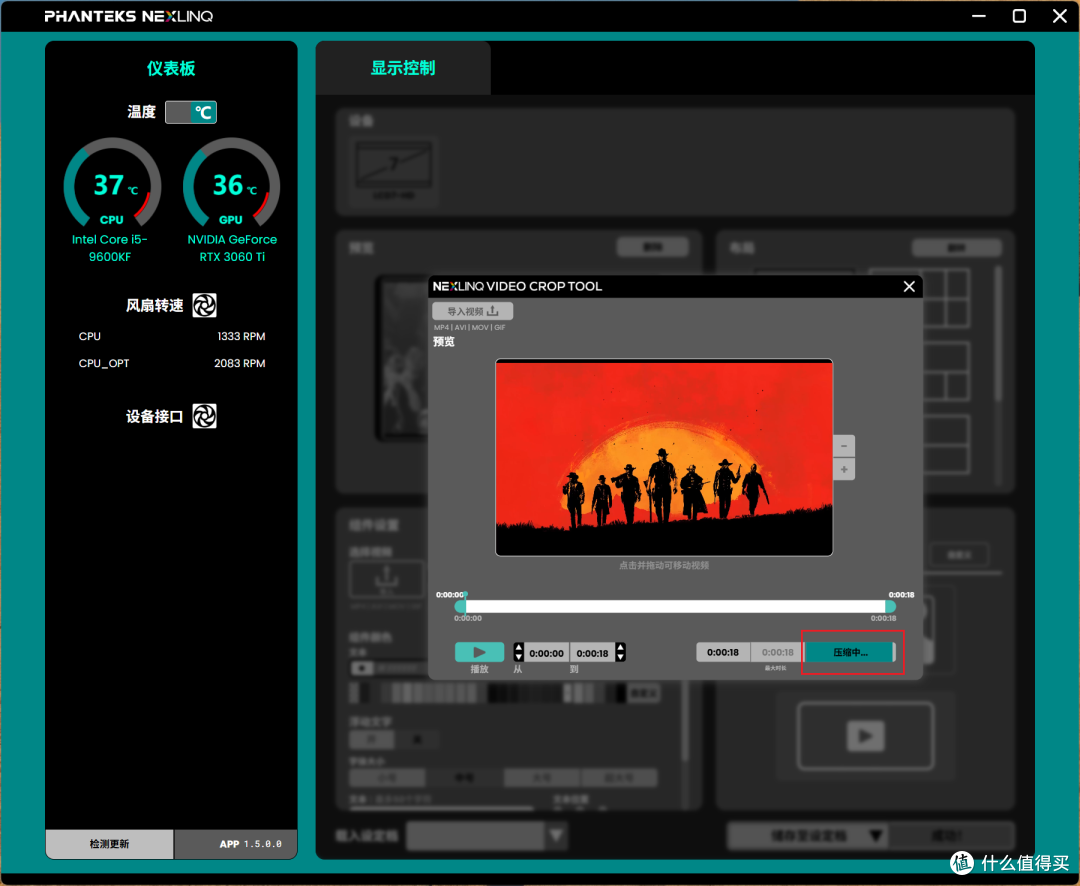The width and height of the screenshot is (1080, 886).
Task: Click the right trim handle on the timeline
Action: point(890,606)
